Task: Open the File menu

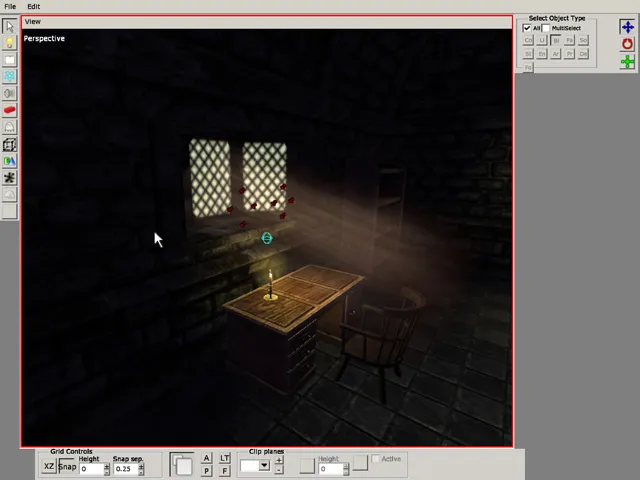Action: [10, 7]
